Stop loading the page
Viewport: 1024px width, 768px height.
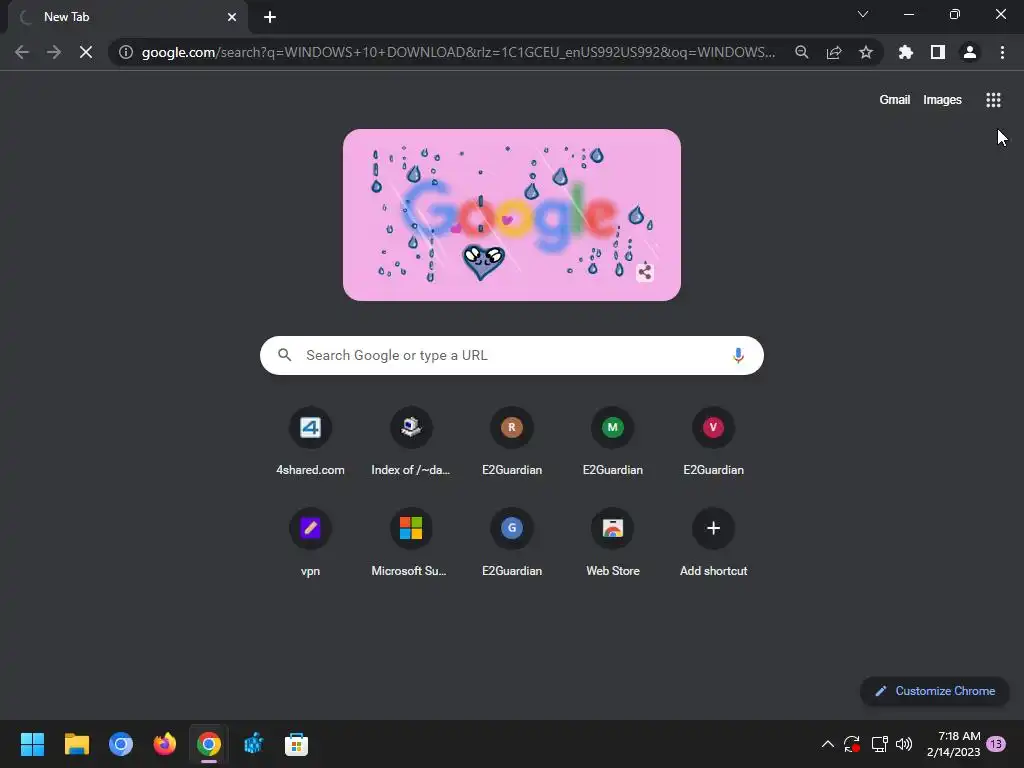coord(86,52)
